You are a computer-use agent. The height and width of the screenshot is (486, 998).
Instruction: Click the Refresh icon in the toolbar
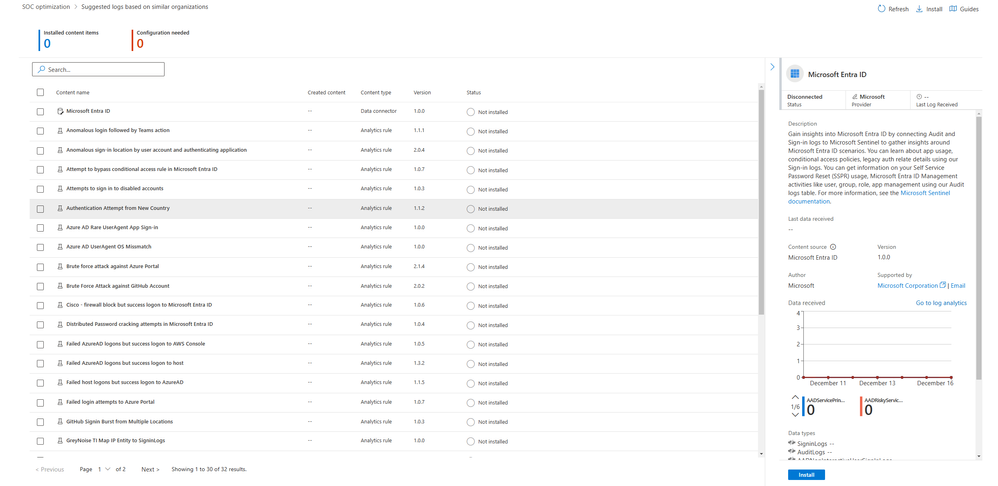(881, 9)
